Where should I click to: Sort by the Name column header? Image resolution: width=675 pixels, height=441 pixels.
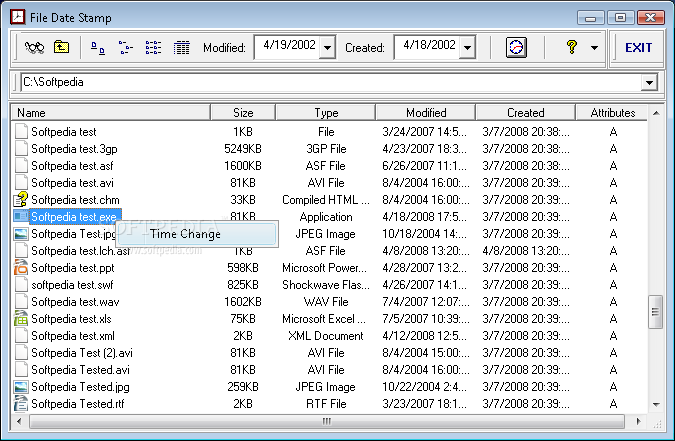[111, 112]
